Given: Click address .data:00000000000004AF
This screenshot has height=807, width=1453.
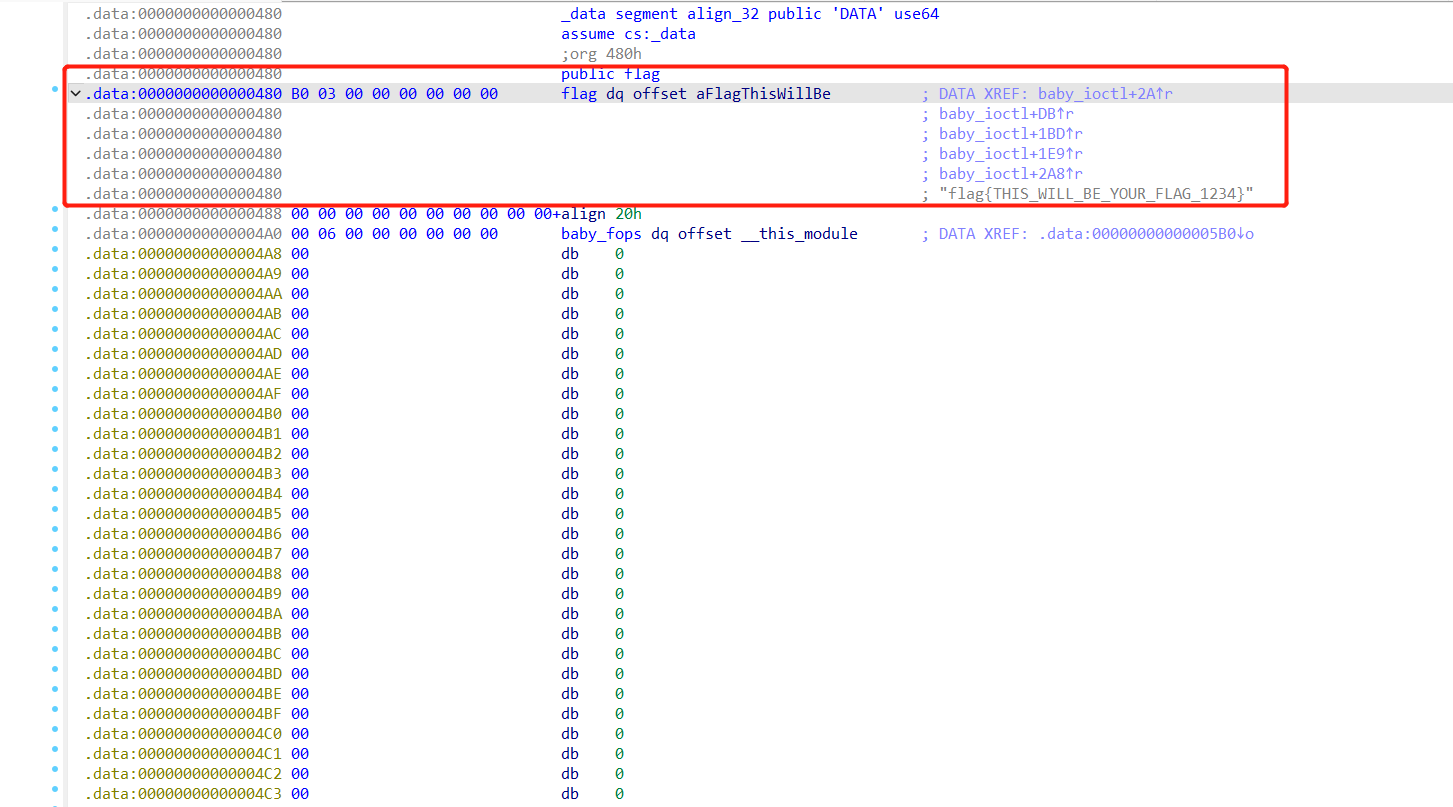Looking at the screenshot, I should click(183, 394).
